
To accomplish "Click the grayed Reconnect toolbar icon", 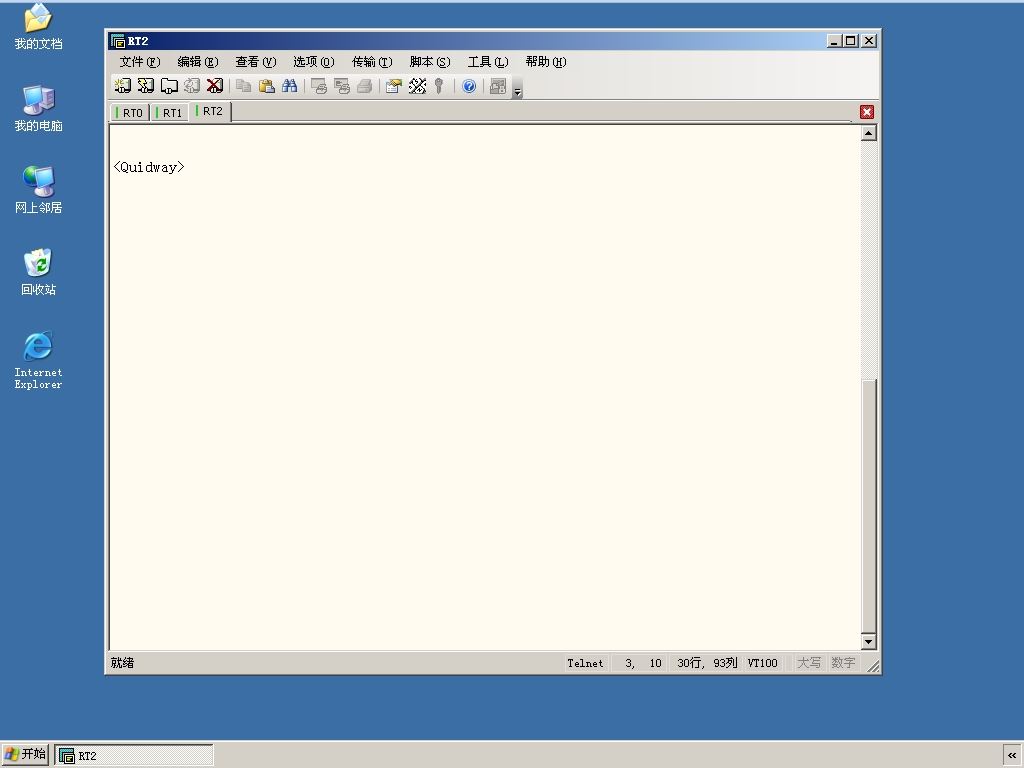I will pyautogui.click(x=192, y=86).
